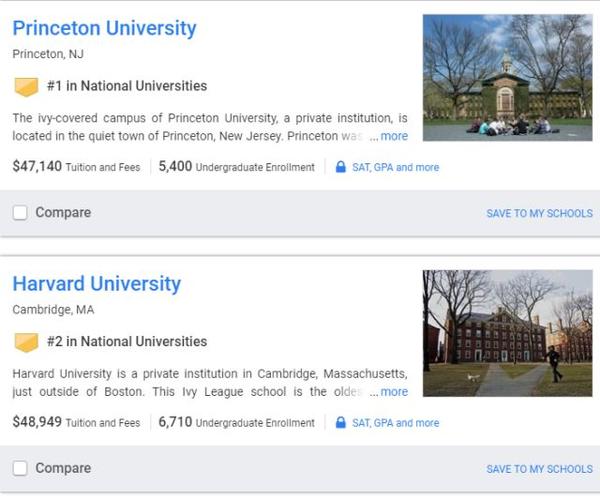Click the lock icon in Princeton's card

pyautogui.click(x=340, y=167)
